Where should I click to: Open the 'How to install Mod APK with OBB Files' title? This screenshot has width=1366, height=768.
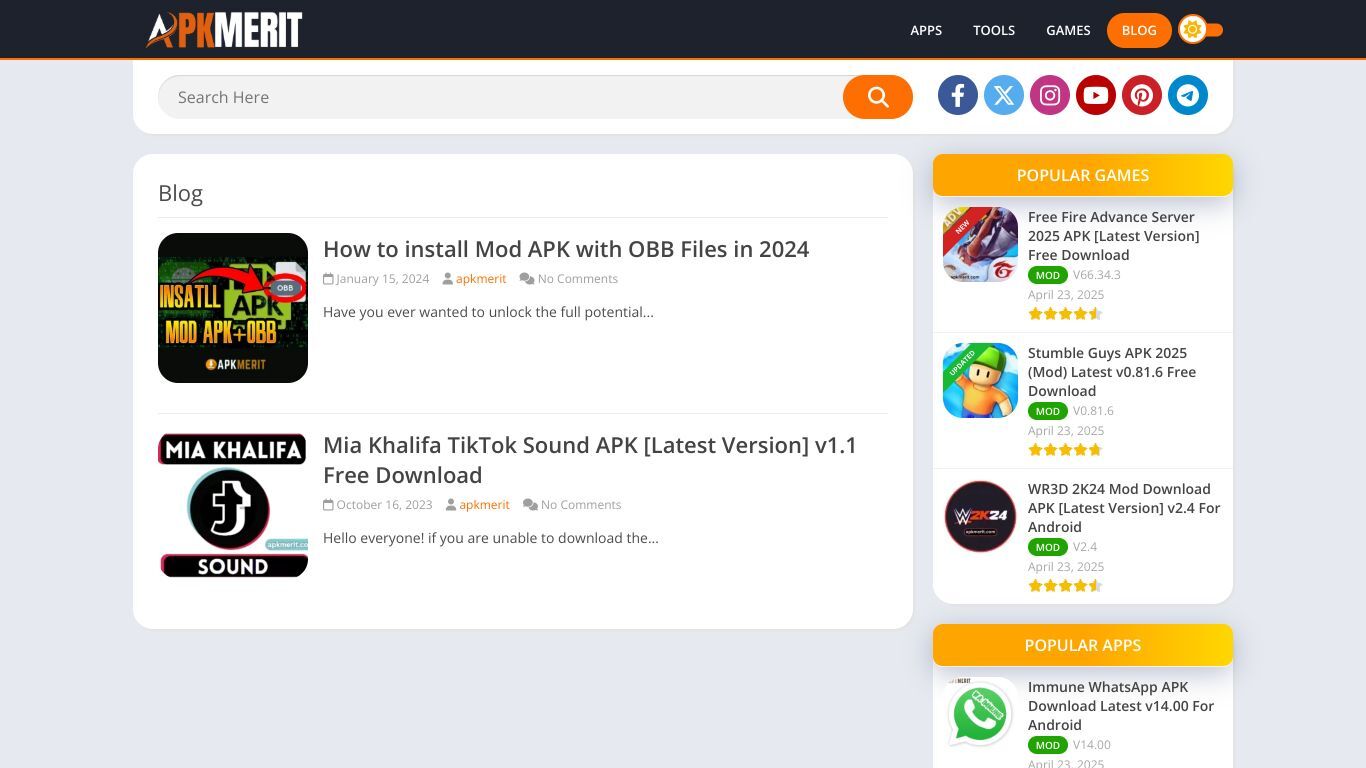pyautogui.click(x=566, y=249)
